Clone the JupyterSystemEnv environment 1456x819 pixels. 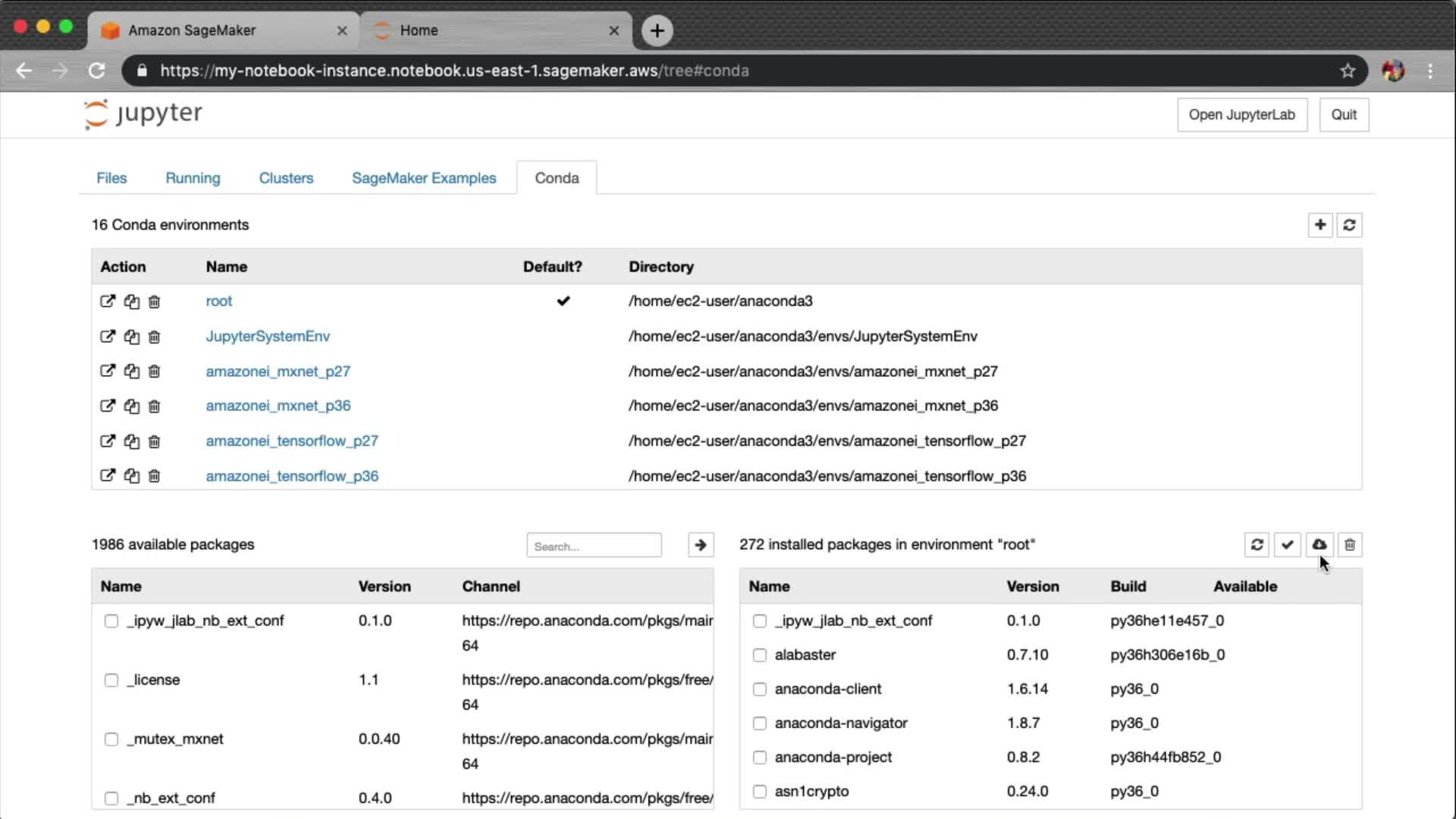click(x=131, y=337)
